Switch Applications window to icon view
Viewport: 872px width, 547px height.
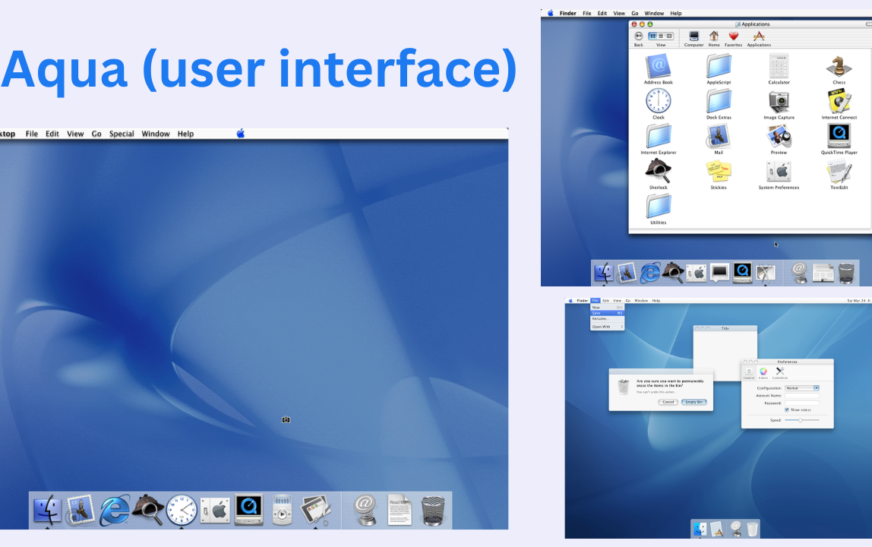click(x=653, y=36)
